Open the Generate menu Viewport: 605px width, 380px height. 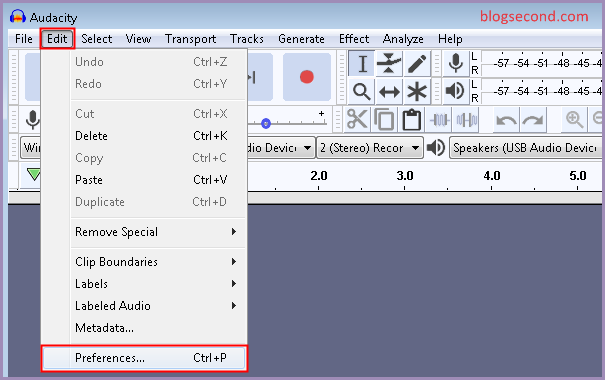pyautogui.click(x=301, y=39)
